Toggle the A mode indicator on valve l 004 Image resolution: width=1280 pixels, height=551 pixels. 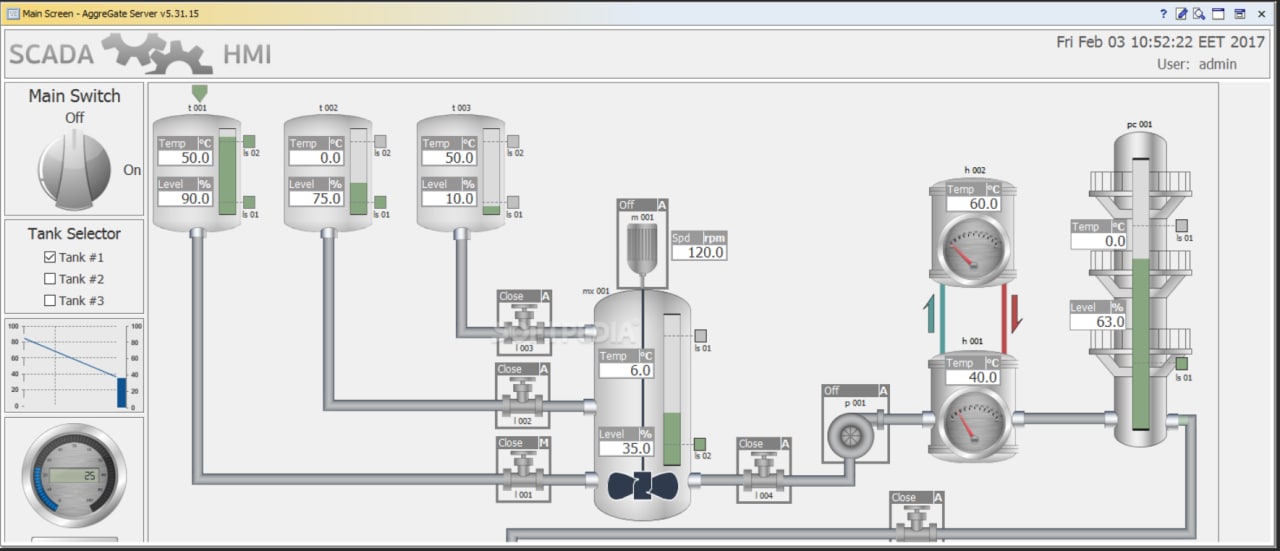pos(786,443)
